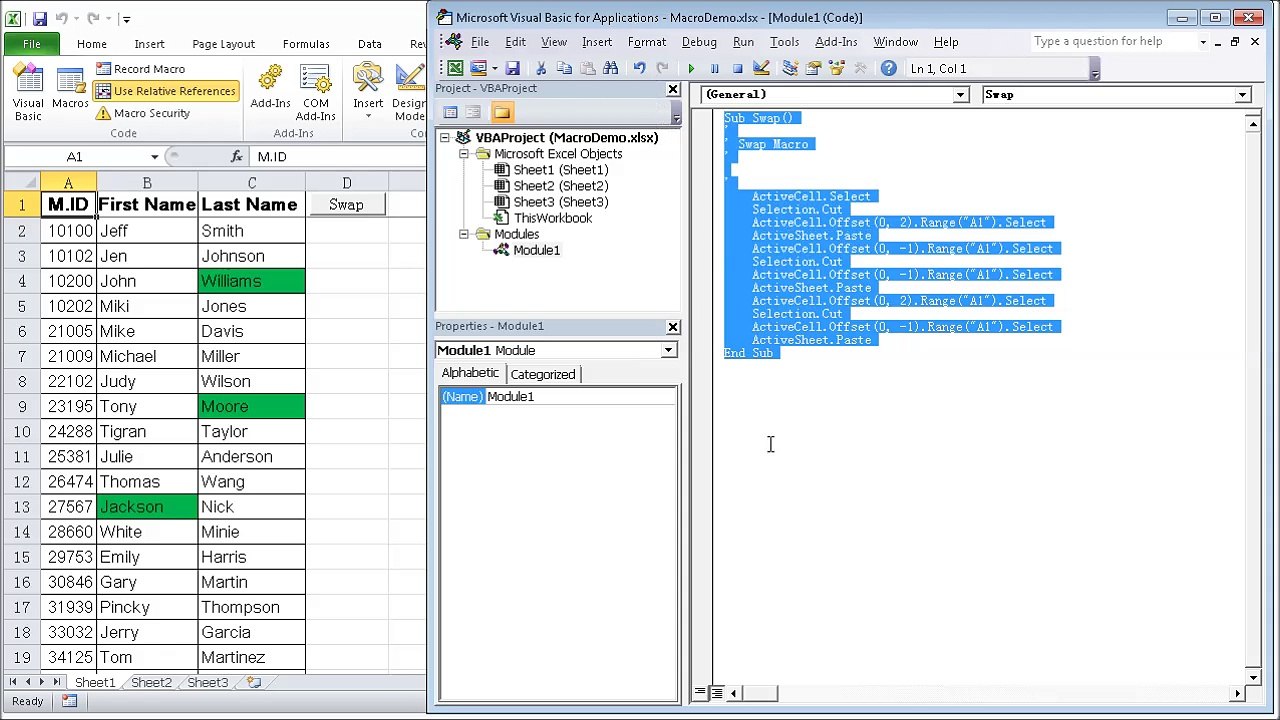Open Customize Quick Access Toolbar dropdown
Image resolution: width=1280 pixels, height=720 pixels.
(x=126, y=19)
